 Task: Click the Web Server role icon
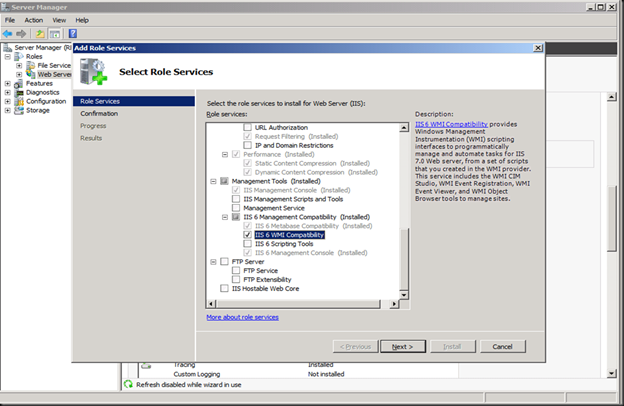31,74
